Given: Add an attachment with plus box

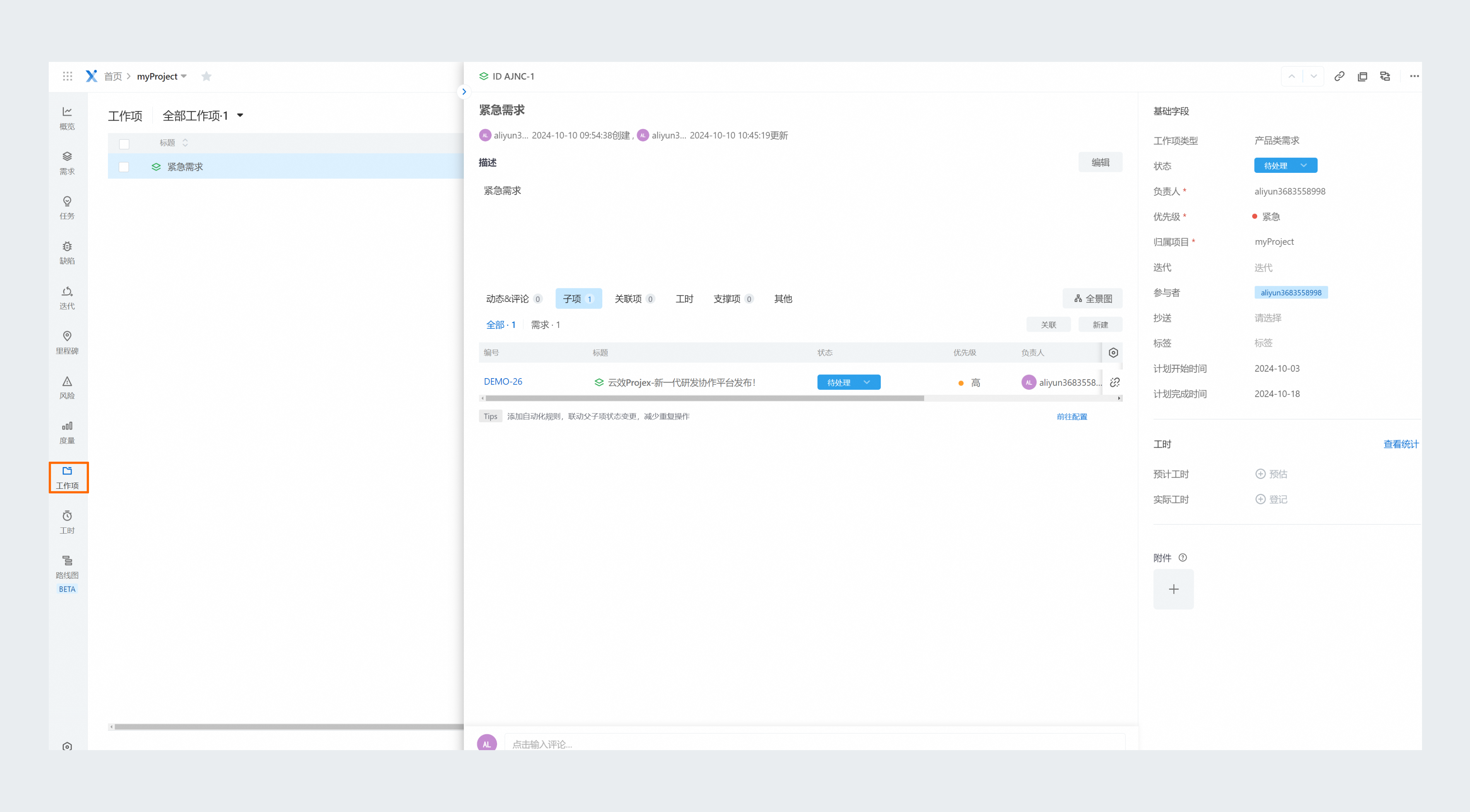Looking at the screenshot, I should [1173, 589].
